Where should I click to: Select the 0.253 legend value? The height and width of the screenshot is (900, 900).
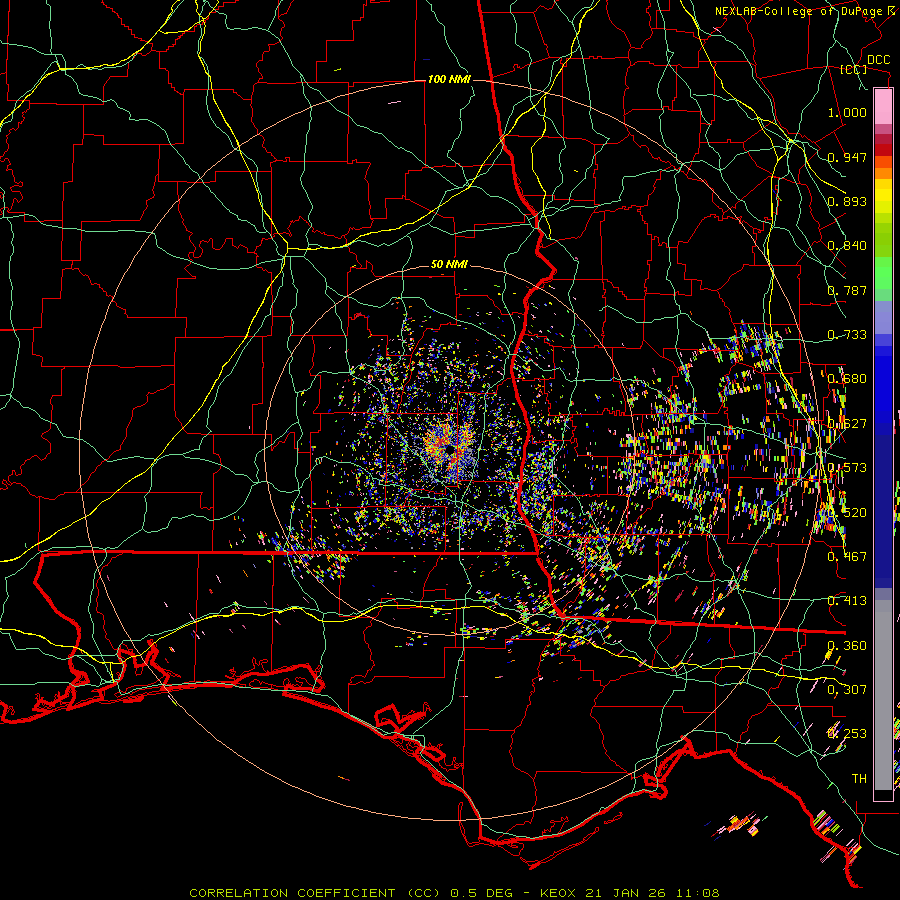pyautogui.click(x=847, y=734)
